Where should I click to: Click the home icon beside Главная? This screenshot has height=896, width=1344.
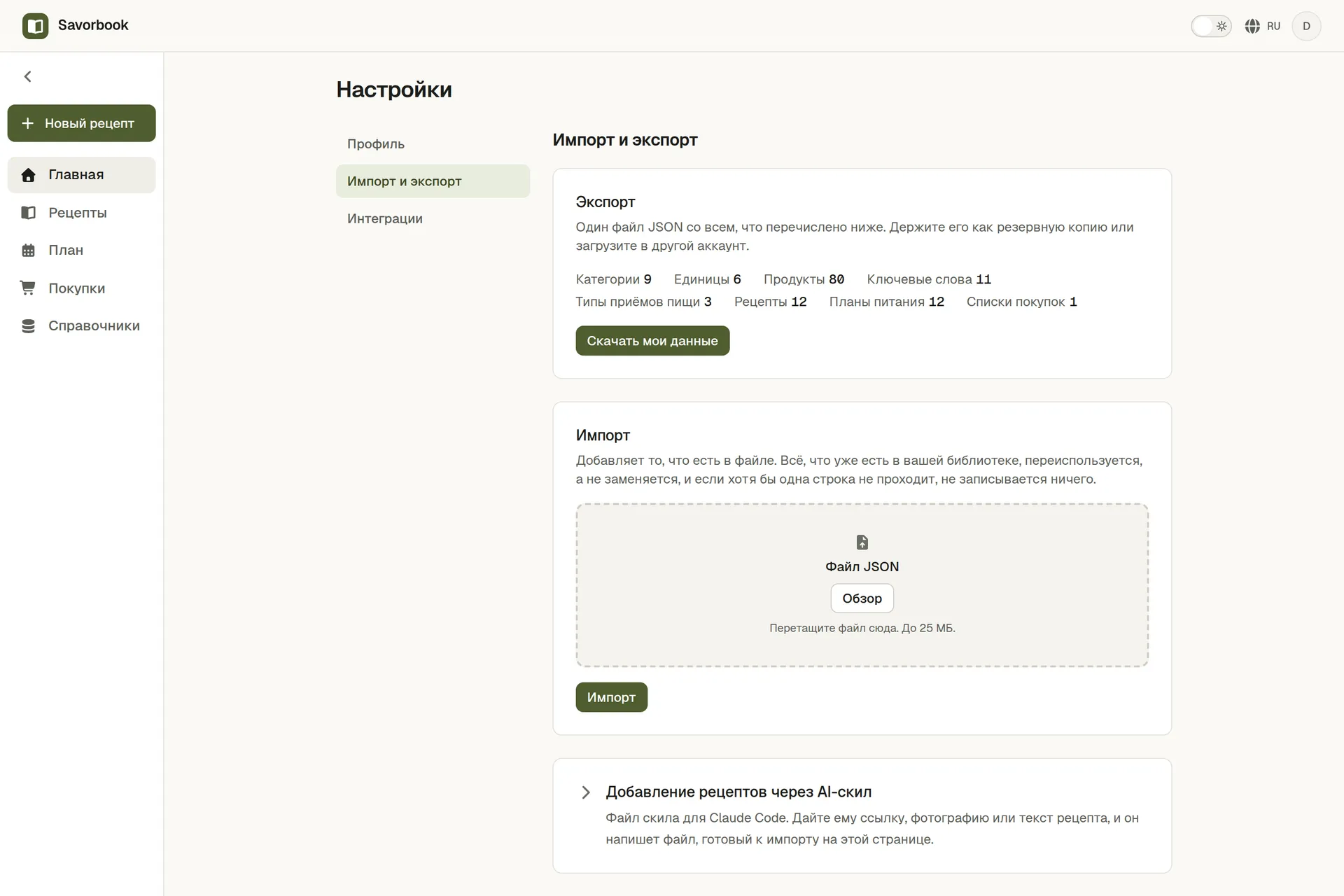[28, 175]
